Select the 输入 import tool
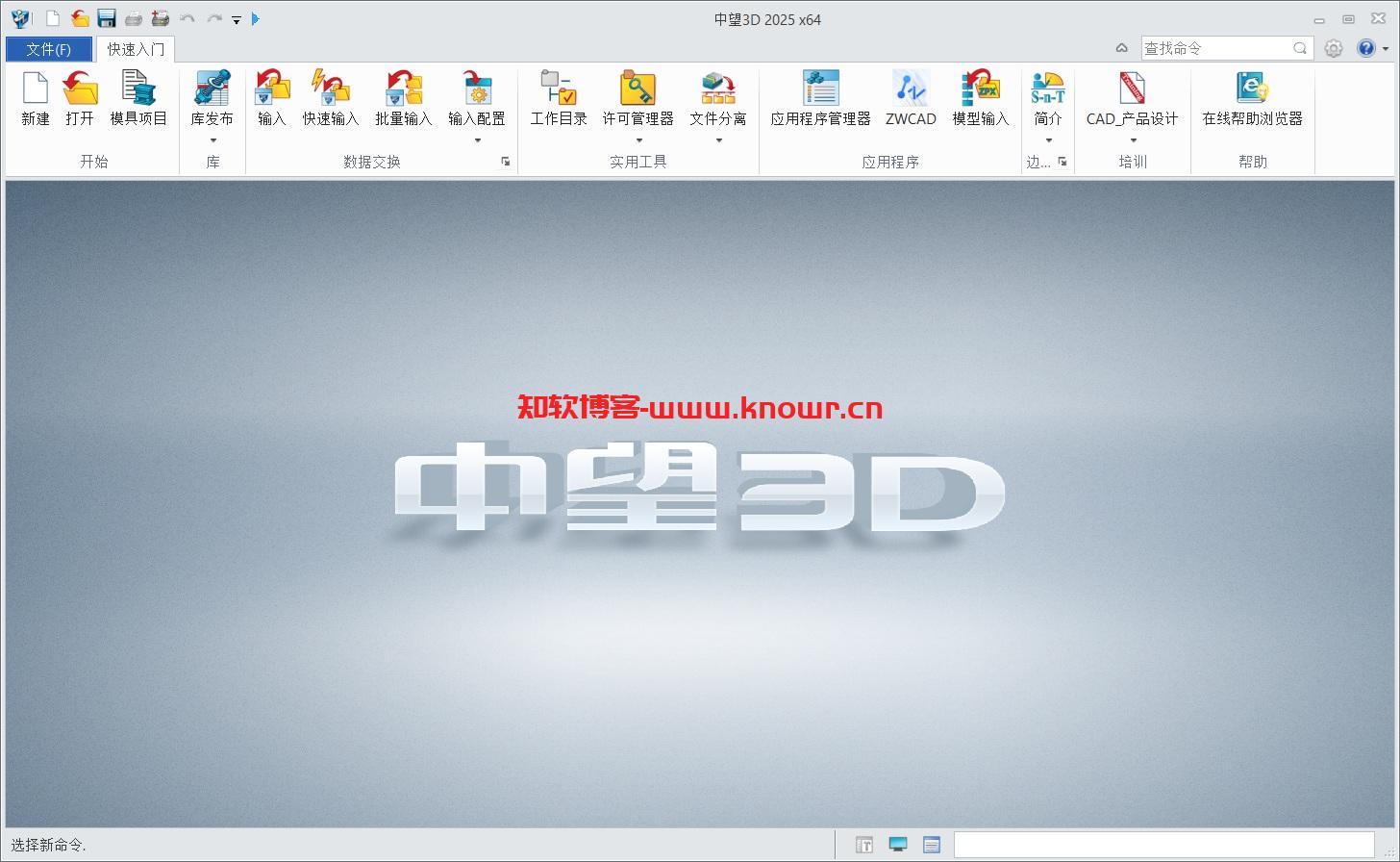Viewport: 1400px width, 862px height. click(272, 89)
